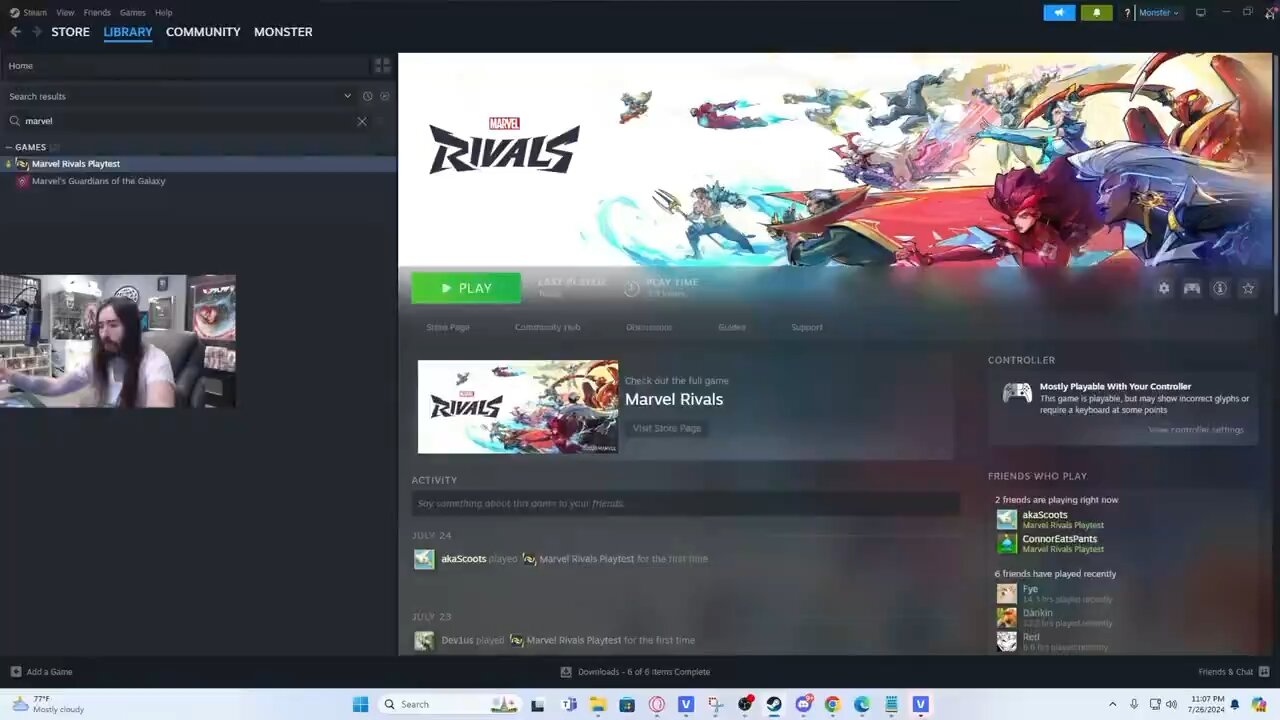Open the Help menu

[x=163, y=13]
